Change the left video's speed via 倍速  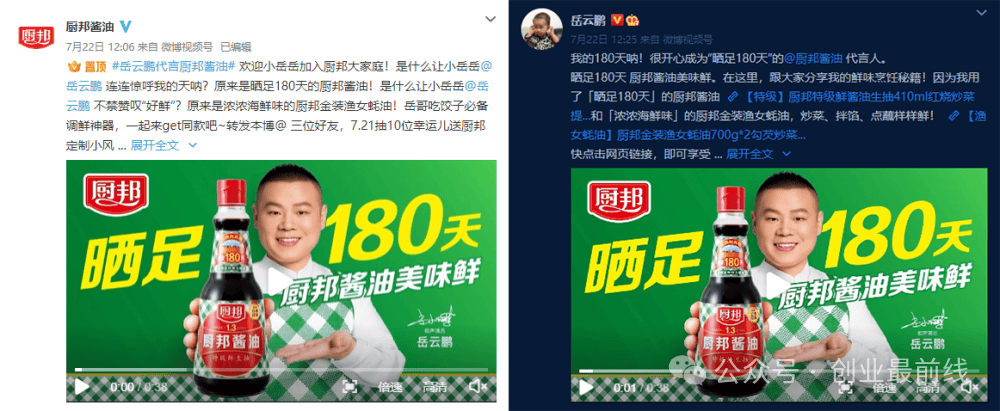388,387
